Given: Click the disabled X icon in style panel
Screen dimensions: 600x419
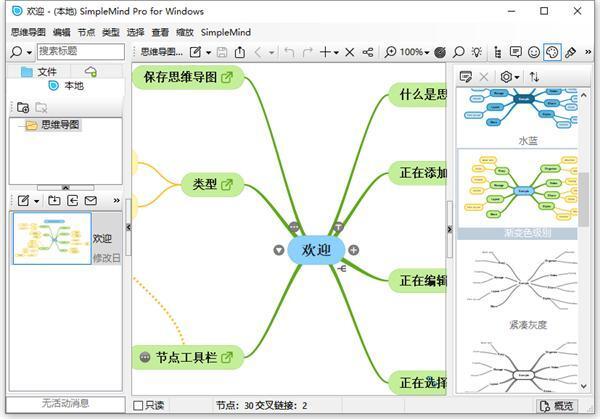Looking at the screenshot, I should [x=484, y=77].
